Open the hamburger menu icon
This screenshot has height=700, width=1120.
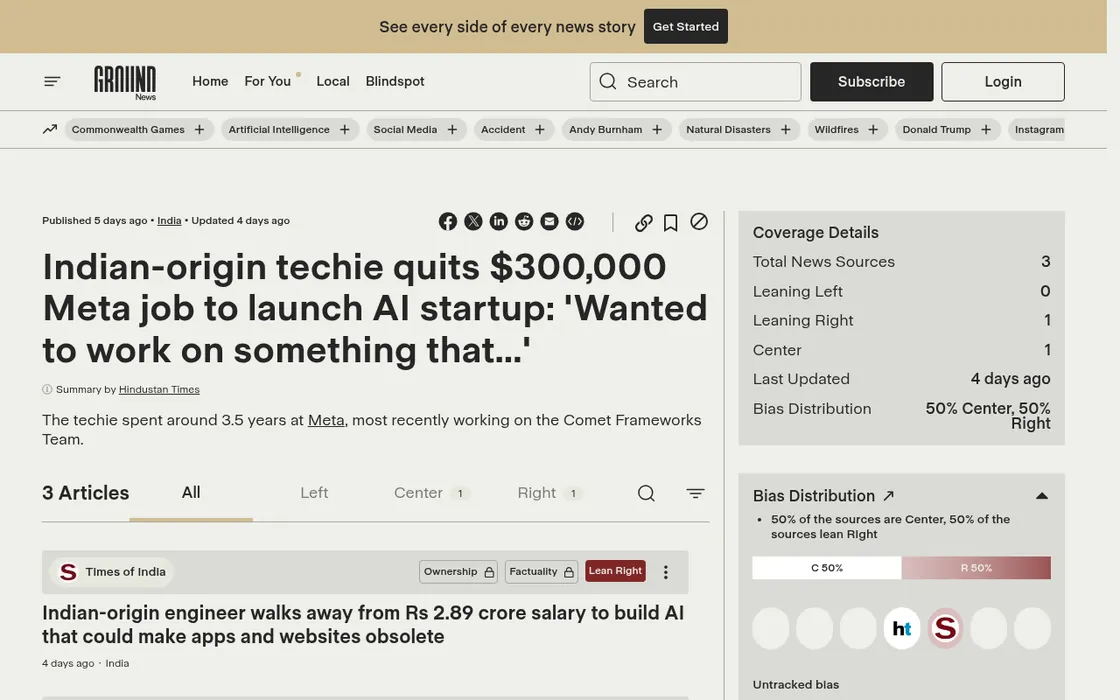(52, 81)
